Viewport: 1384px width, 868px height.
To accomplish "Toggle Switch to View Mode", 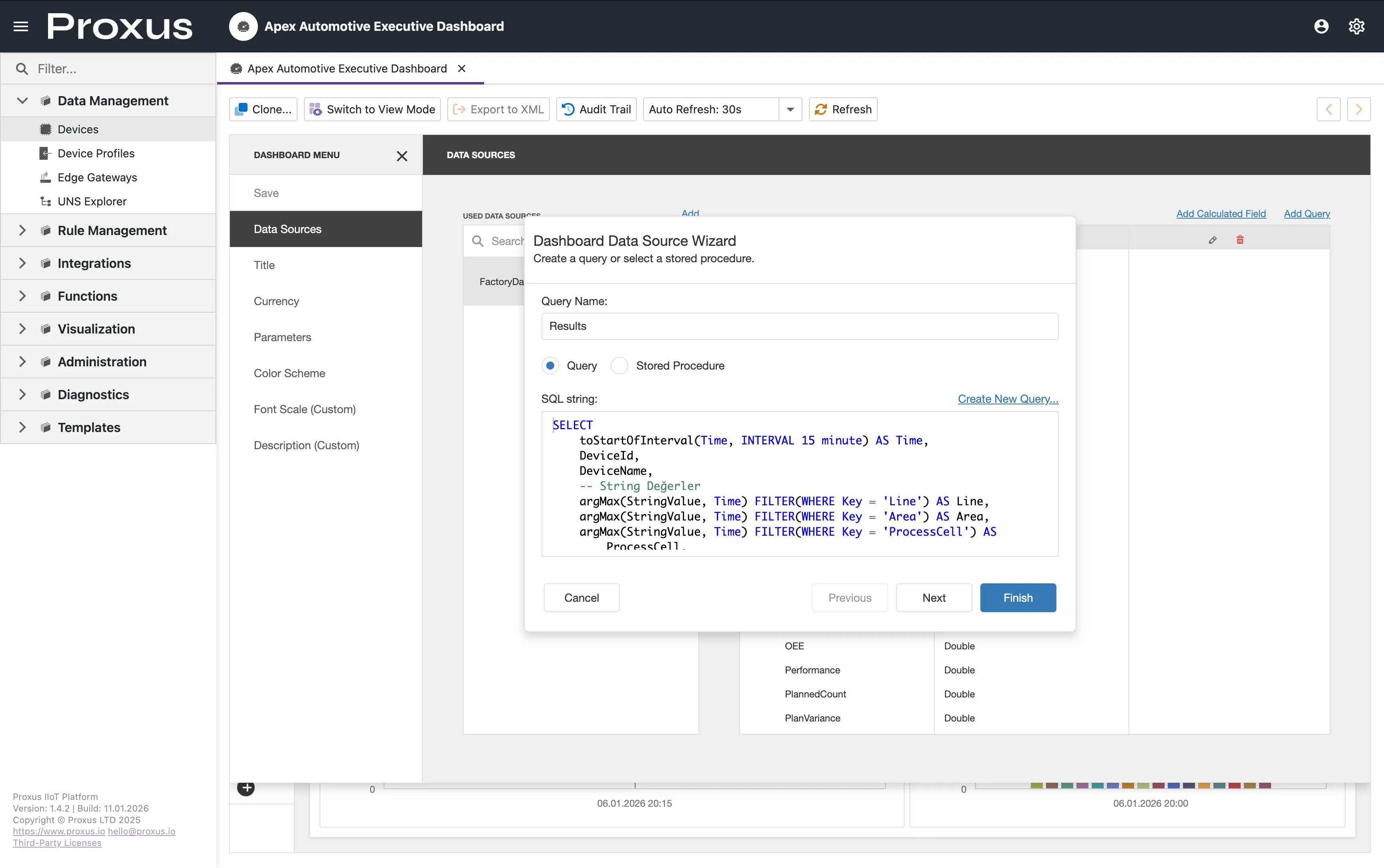I will 372,109.
